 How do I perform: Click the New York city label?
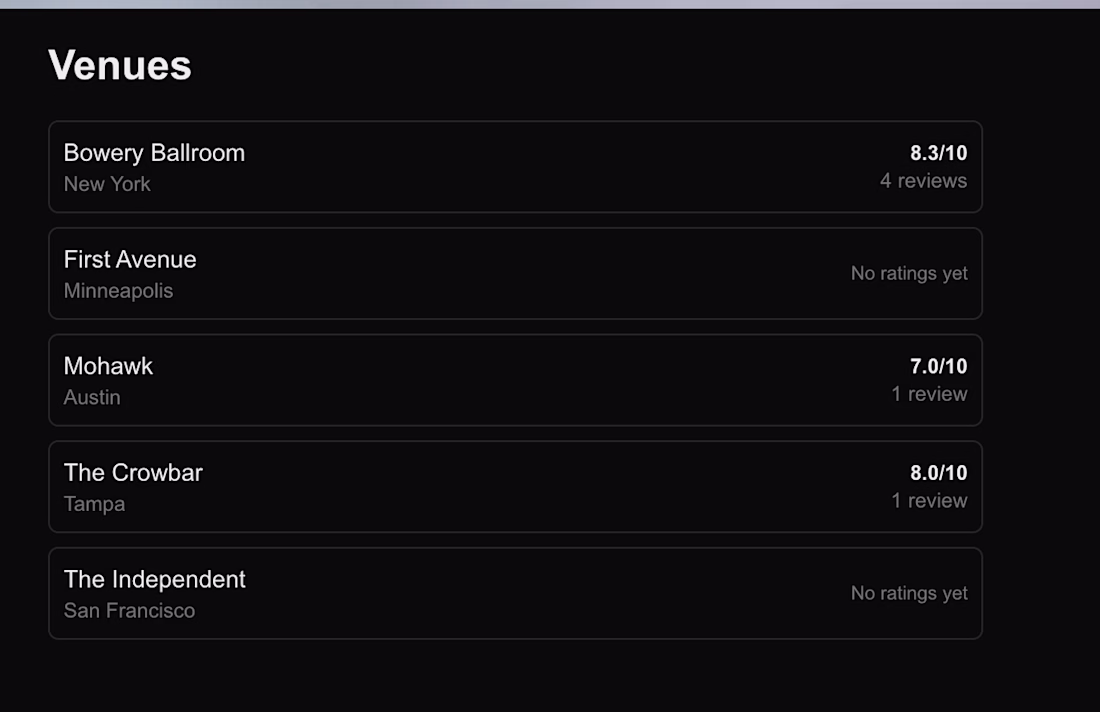click(107, 184)
